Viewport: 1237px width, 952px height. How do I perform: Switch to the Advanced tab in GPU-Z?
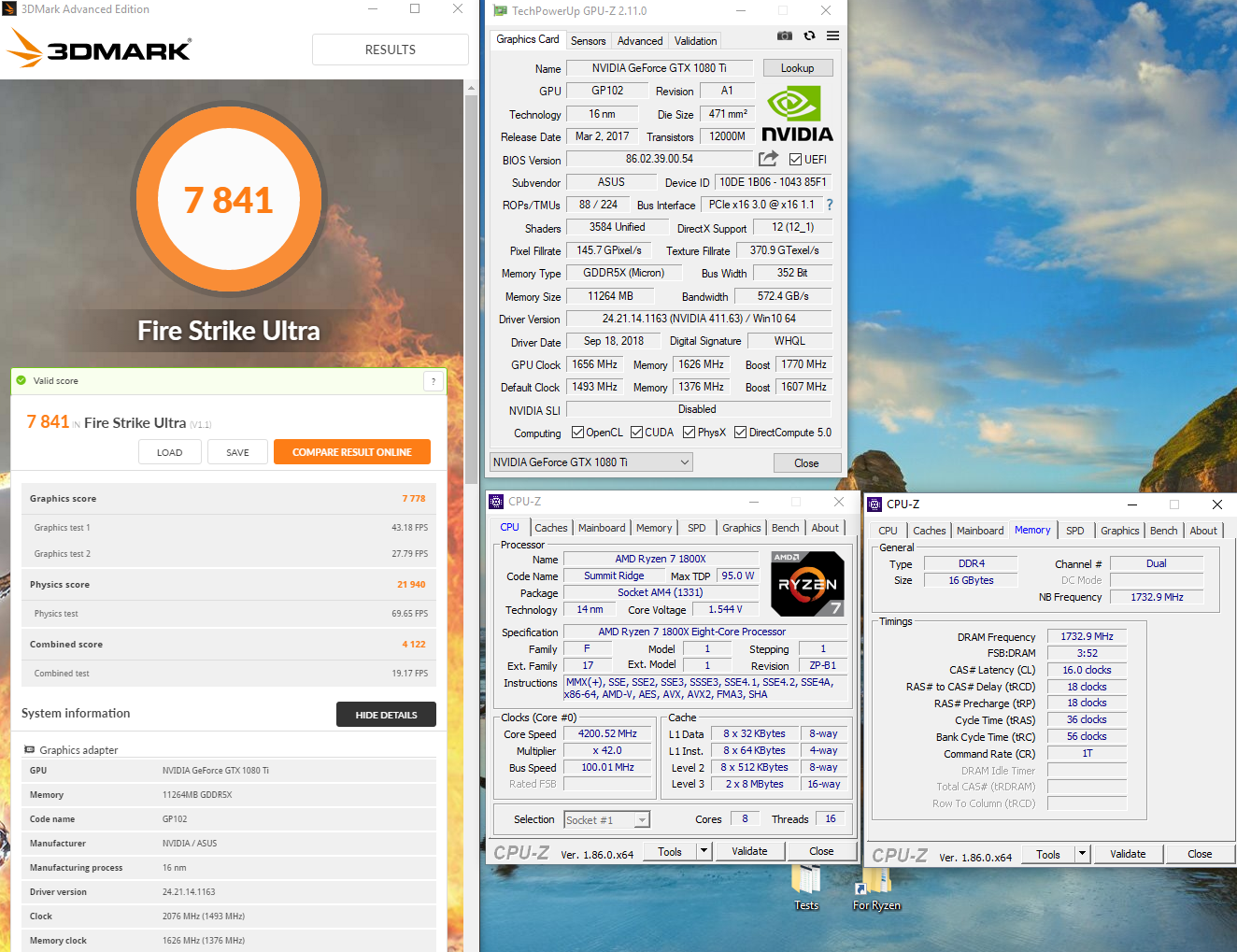tap(640, 41)
